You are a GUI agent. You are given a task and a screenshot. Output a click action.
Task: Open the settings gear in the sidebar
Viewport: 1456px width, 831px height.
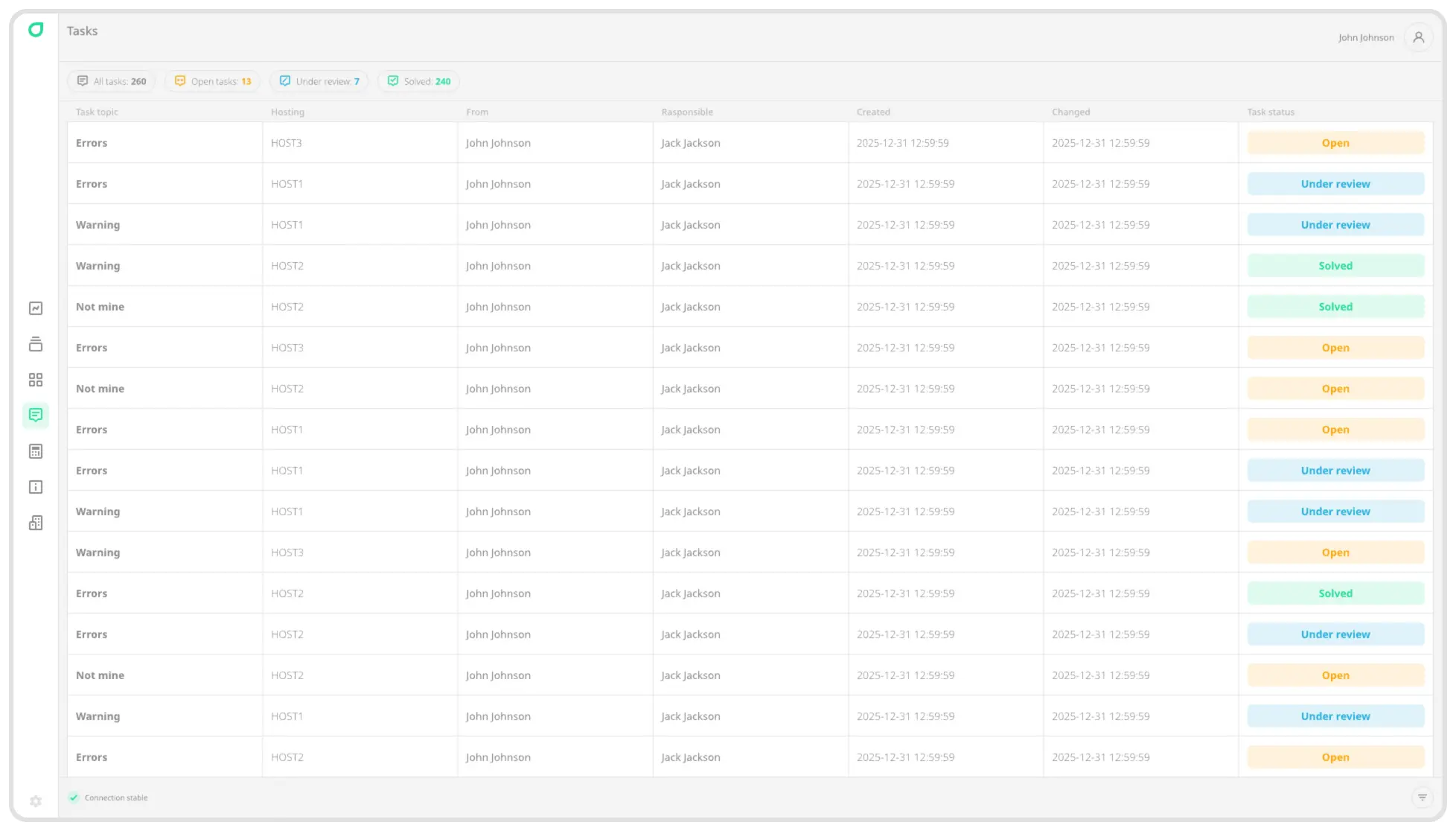[36, 801]
